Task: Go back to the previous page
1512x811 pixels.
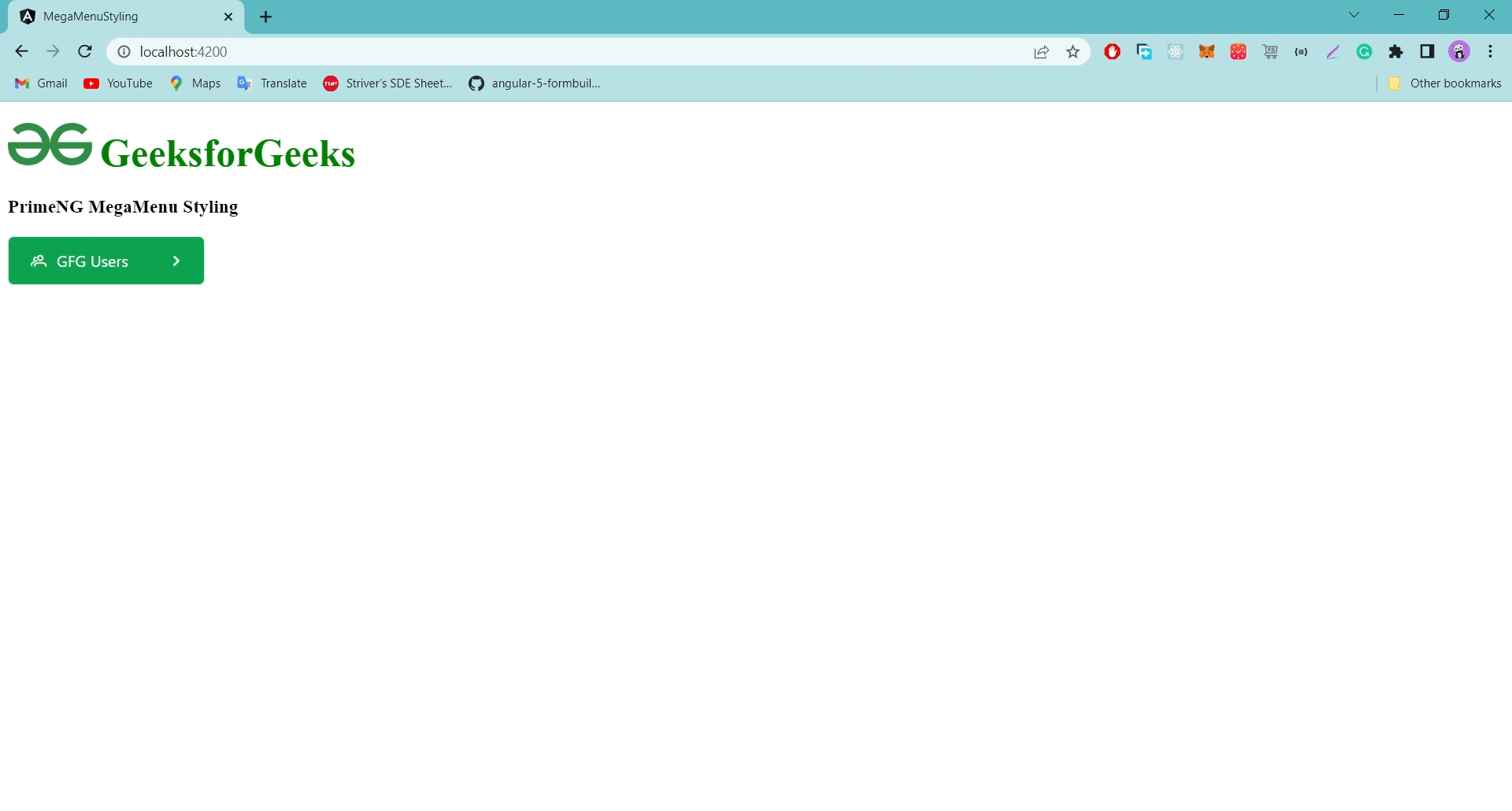Action: point(21,52)
